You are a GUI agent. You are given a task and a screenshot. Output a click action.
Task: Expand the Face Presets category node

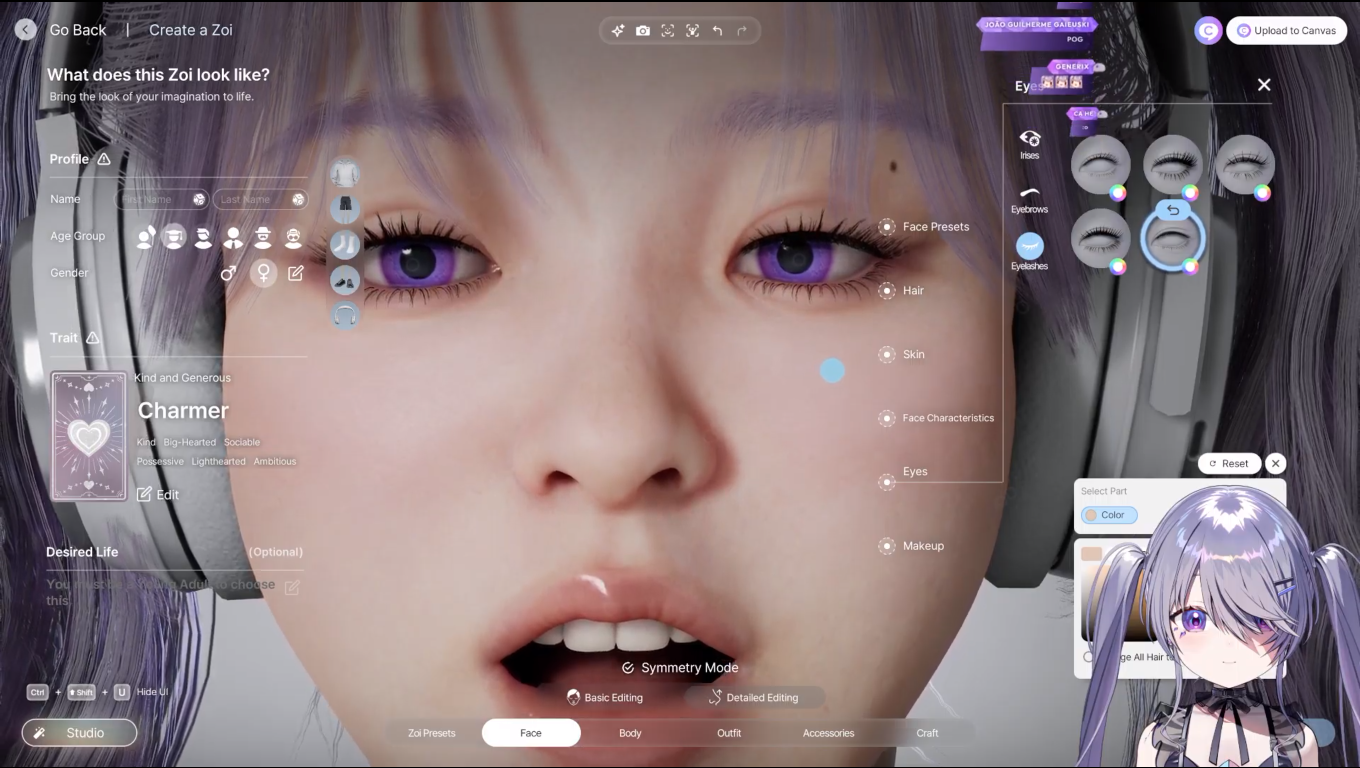887,227
